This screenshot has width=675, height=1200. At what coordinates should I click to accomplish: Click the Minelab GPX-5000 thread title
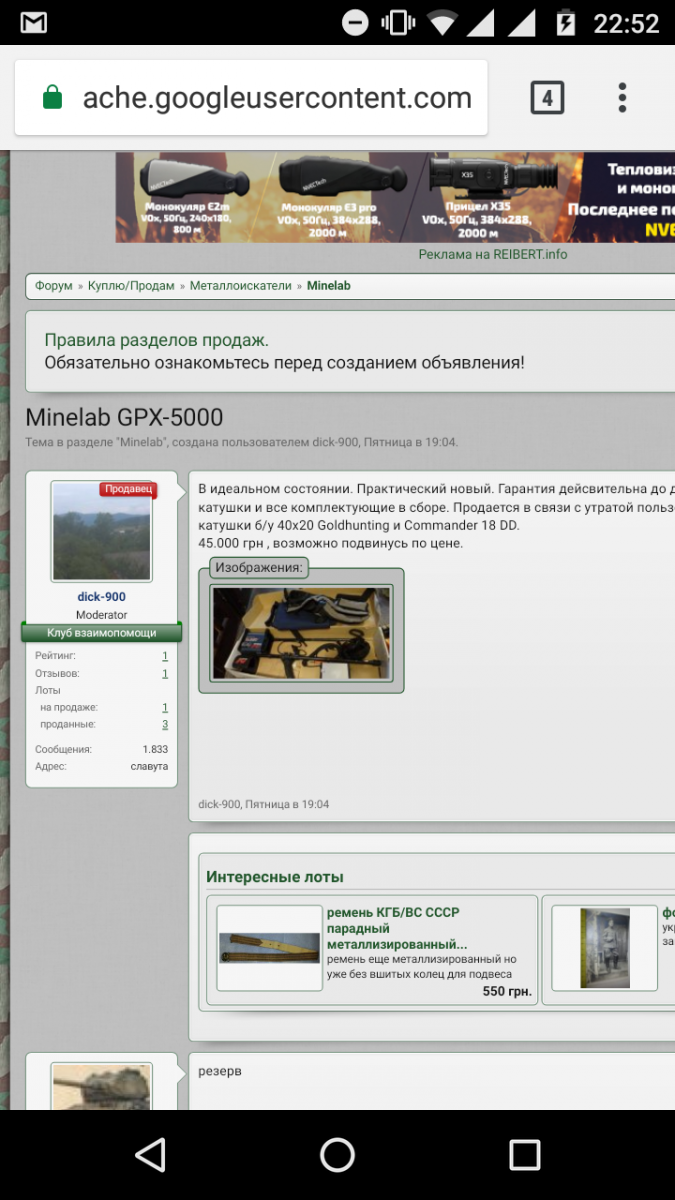[124, 418]
